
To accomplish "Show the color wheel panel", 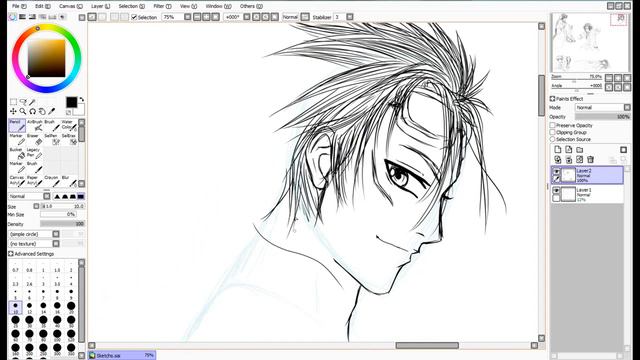I will 13,17.
